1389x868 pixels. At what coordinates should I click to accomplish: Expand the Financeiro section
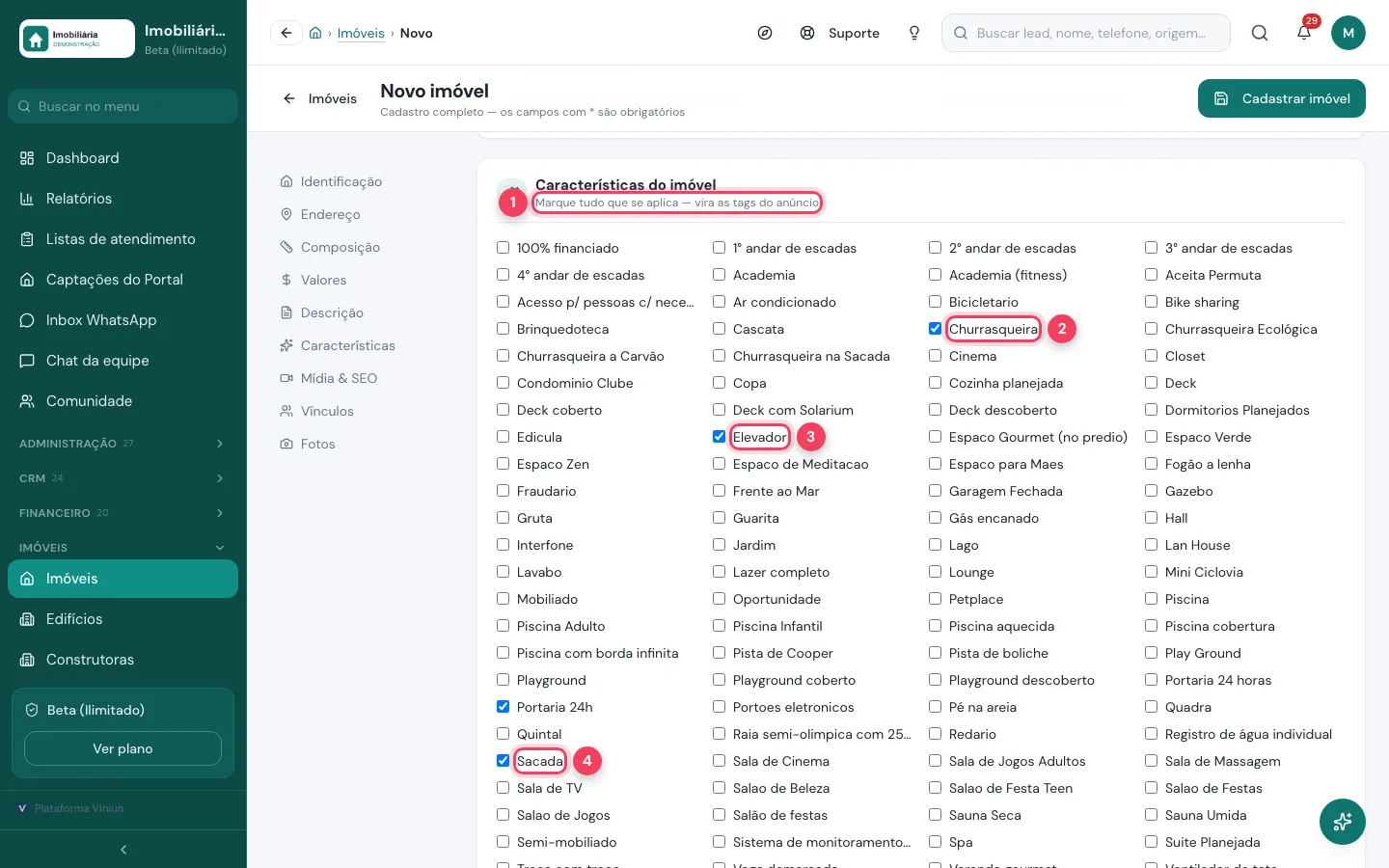[x=123, y=513]
